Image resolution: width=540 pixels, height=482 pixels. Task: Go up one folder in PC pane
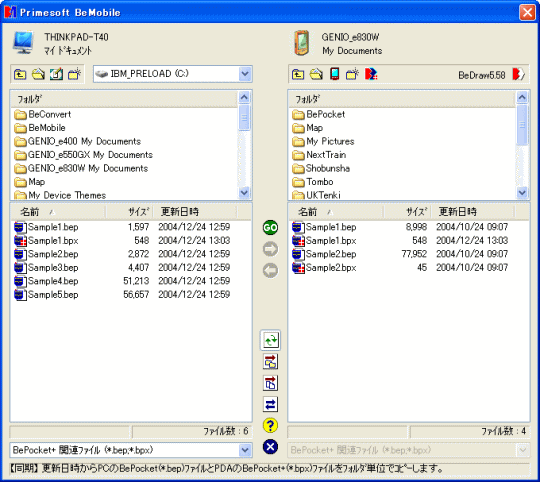[x=20, y=74]
